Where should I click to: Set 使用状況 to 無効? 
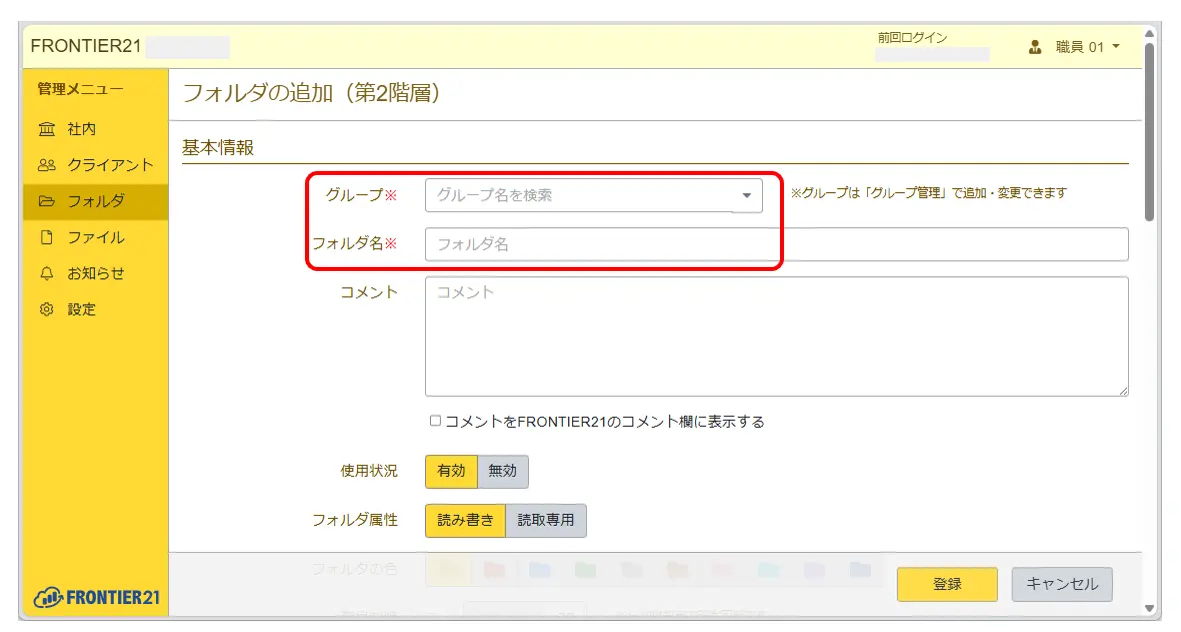click(503, 471)
